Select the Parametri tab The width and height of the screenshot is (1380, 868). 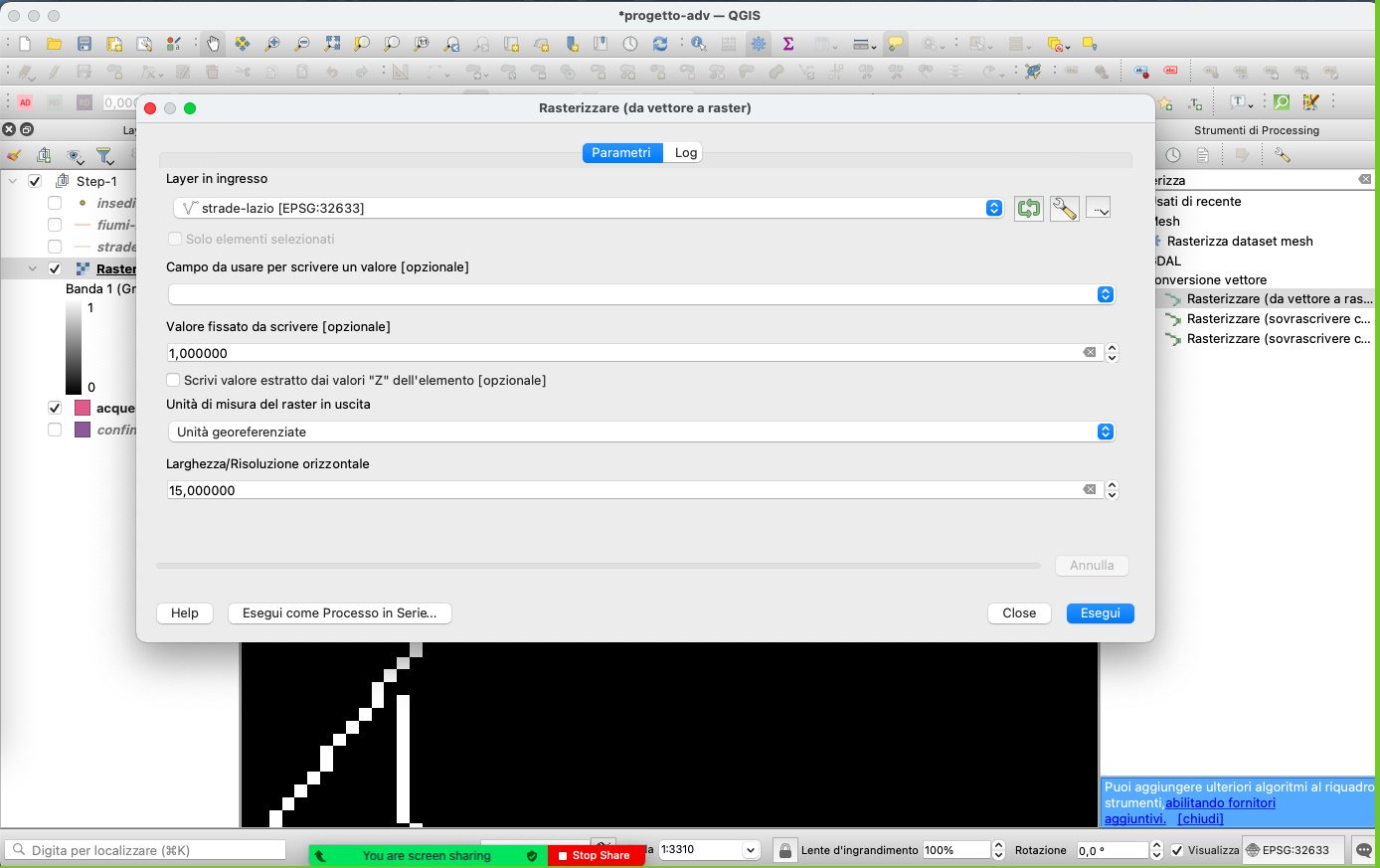621,152
